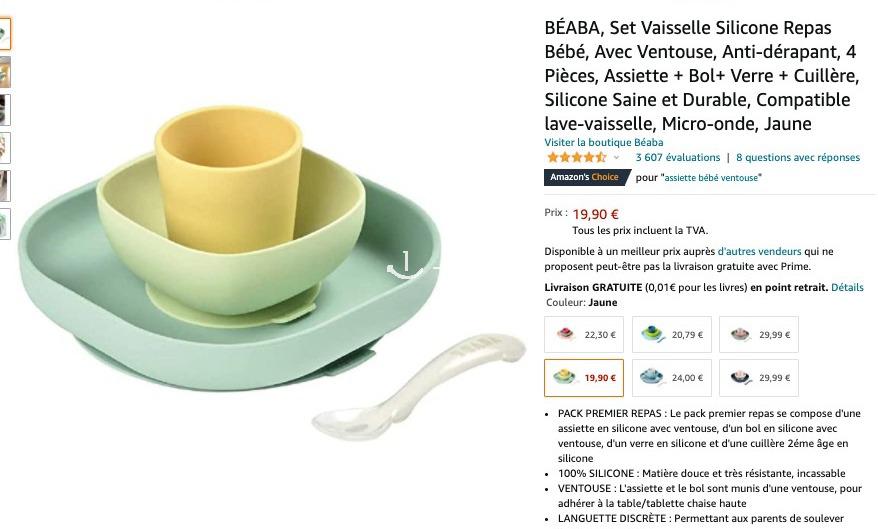The image size is (878, 529).
Task: Pick the first 29,99 € color option
Action: pyautogui.click(x=759, y=334)
